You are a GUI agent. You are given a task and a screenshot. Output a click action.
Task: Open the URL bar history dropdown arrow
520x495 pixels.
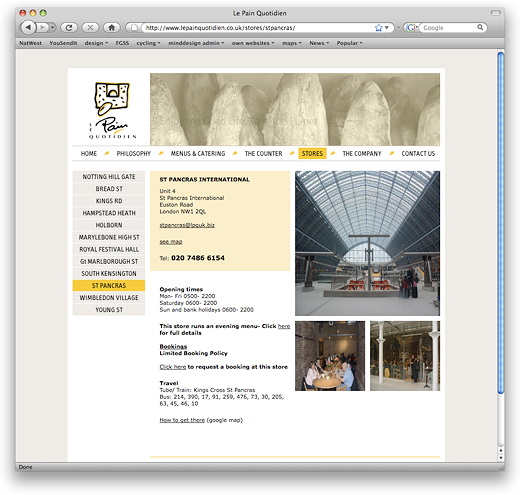coord(387,28)
